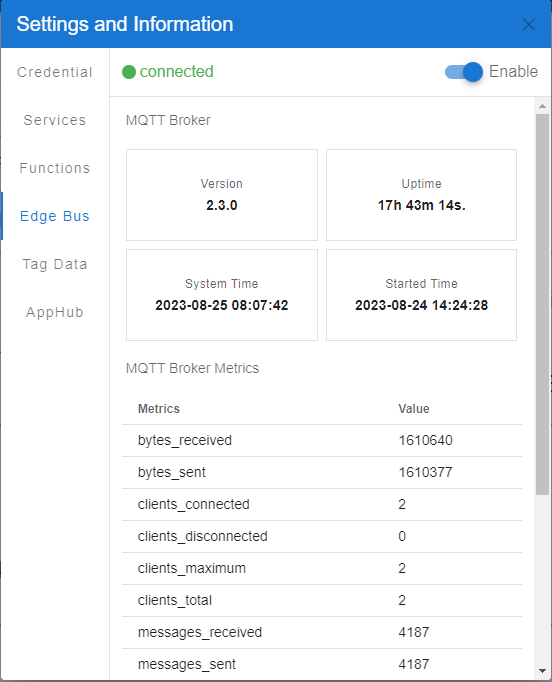
Task: Click the Metrics column header
Action: click(x=159, y=408)
